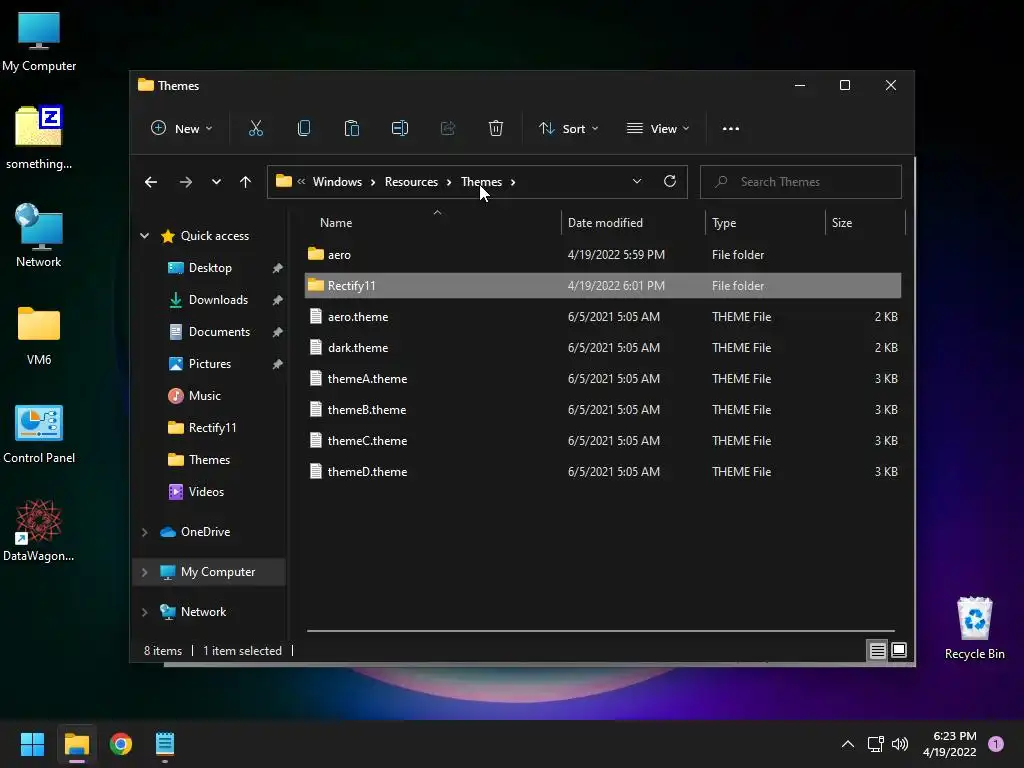The width and height of the screenshot is (1024, 768).
Task: Select the aero folder row
Action: pyautogui.click(x=603, y=255)
